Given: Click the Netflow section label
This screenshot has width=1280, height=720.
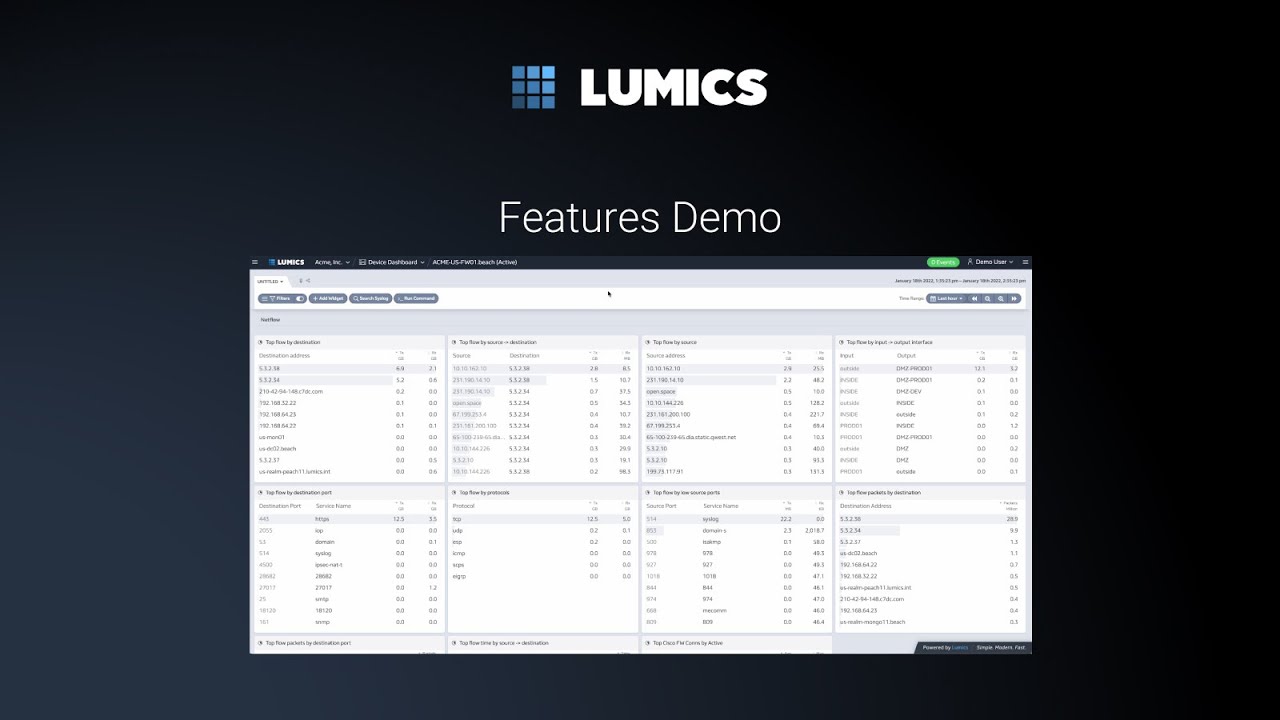Looking at the screenshot, I should pos(270,320).
